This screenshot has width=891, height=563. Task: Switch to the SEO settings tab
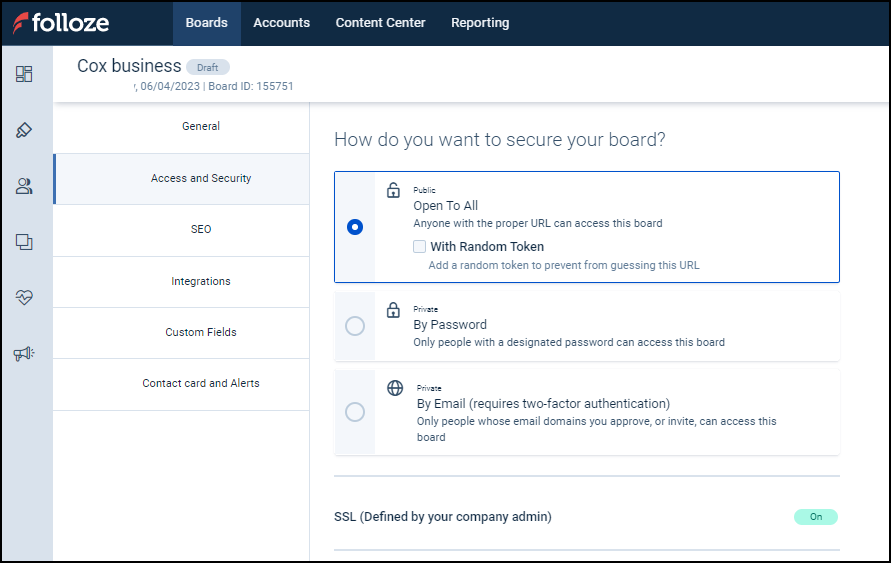tap(182, 230)
